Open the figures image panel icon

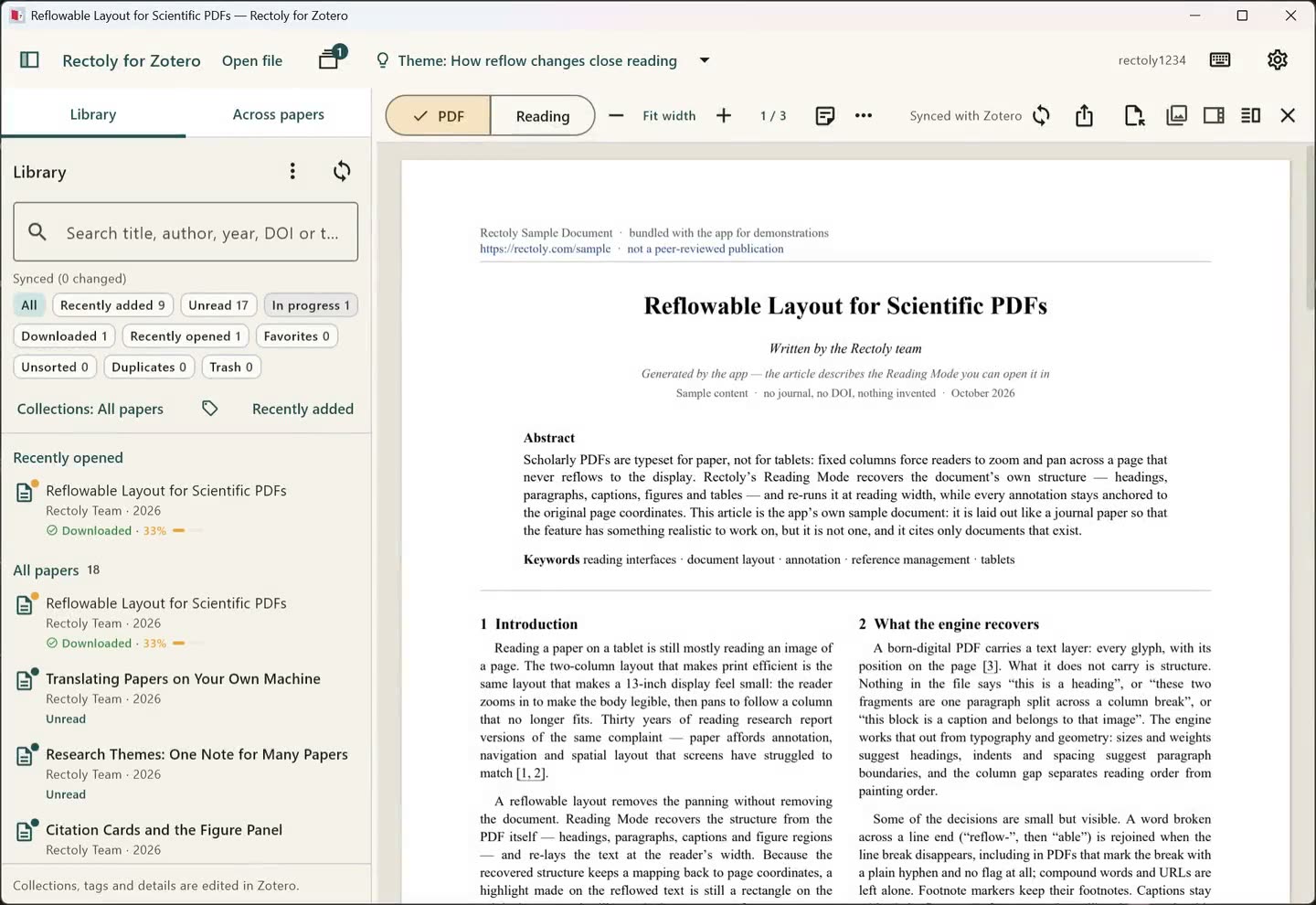click(1177, 115)
